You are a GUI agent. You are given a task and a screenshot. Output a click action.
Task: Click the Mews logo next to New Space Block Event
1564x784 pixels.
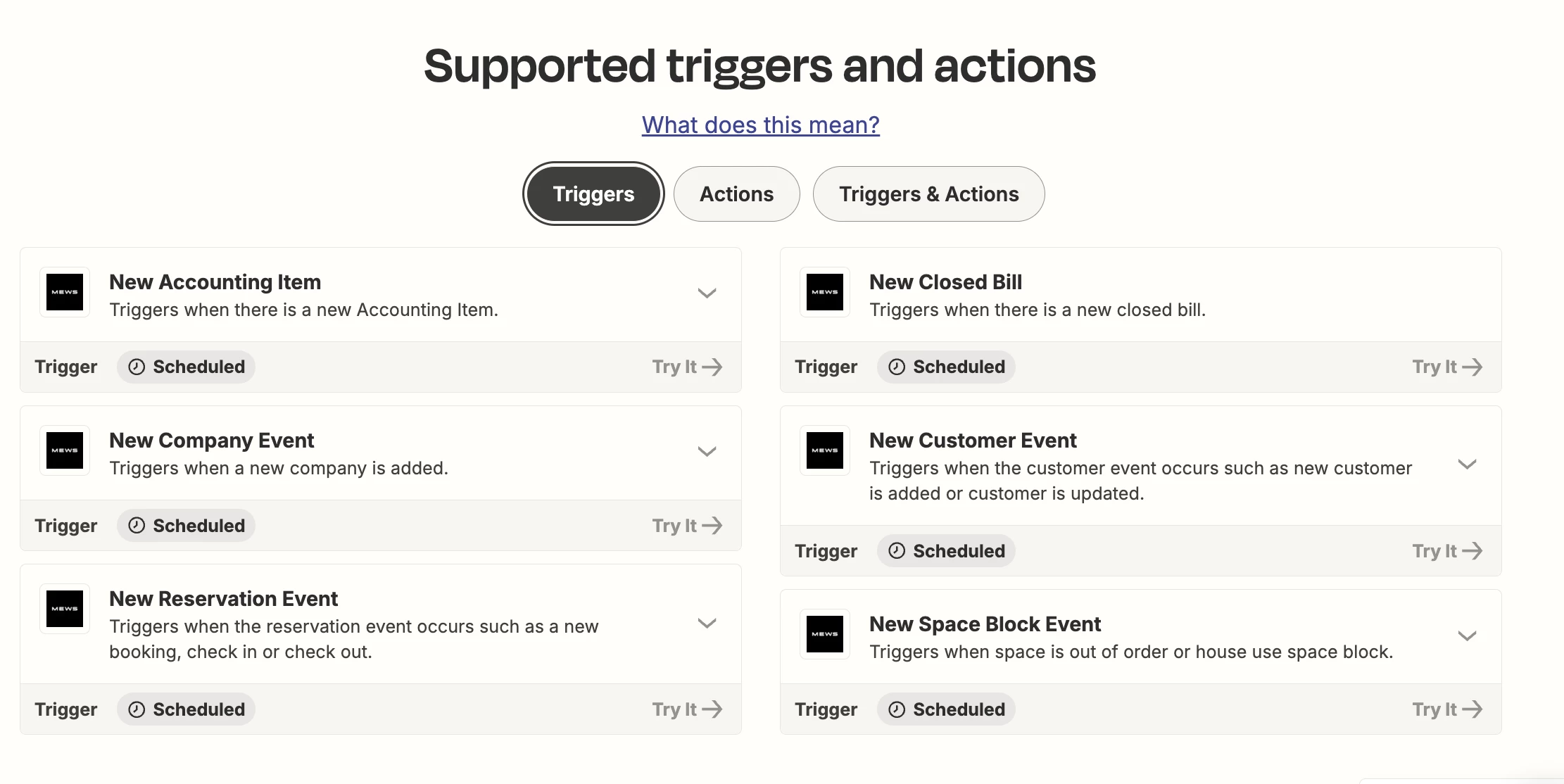(825, 634)
